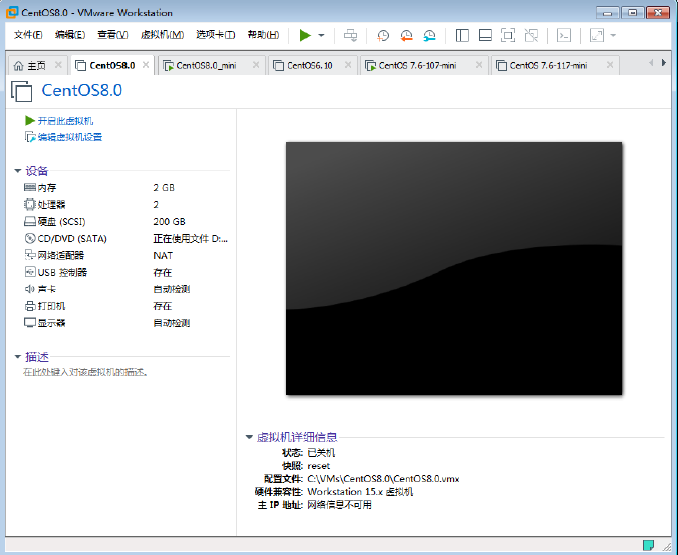Image resolution: width=678 pixels, height=555 pixels.
Task: Collapse the 设备 devices section
Action: tap(18, 171)
